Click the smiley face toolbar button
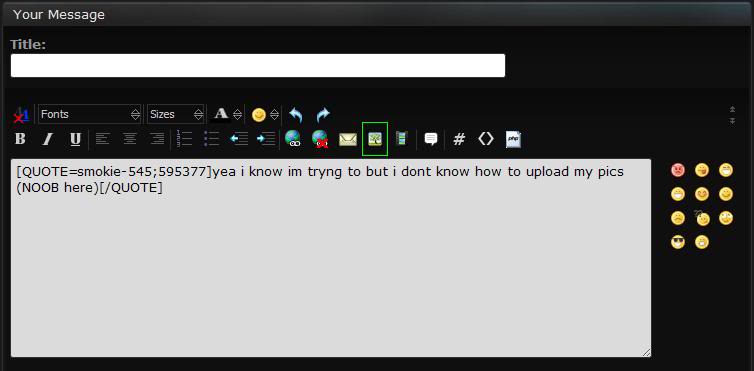Image resolution: width=754 pixels, height=371 pixels. click(259, 115)
